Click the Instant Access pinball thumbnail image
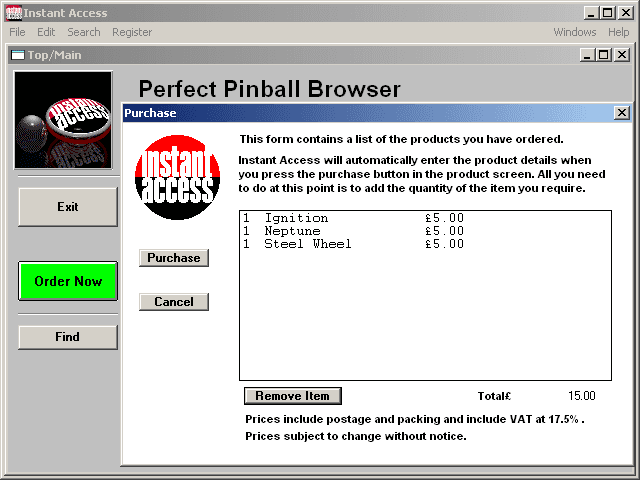The width and height of the screenshot is (640, 480). [63, 120]
